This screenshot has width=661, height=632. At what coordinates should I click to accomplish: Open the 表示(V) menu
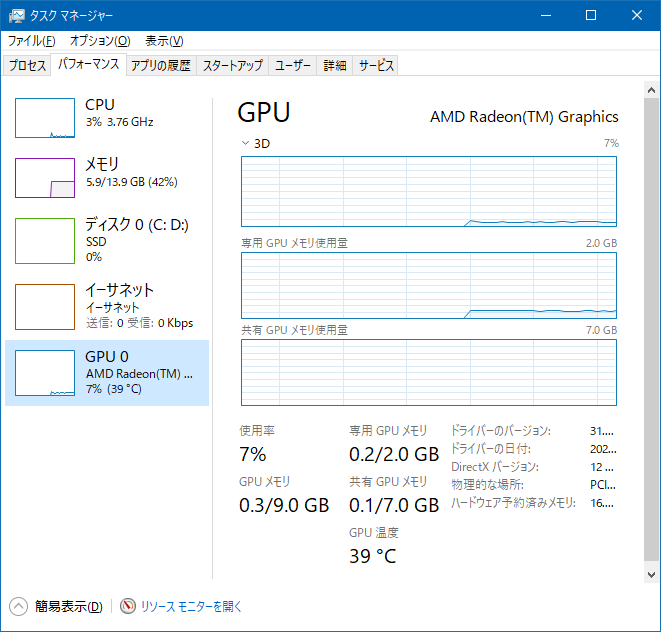point(164,41)
